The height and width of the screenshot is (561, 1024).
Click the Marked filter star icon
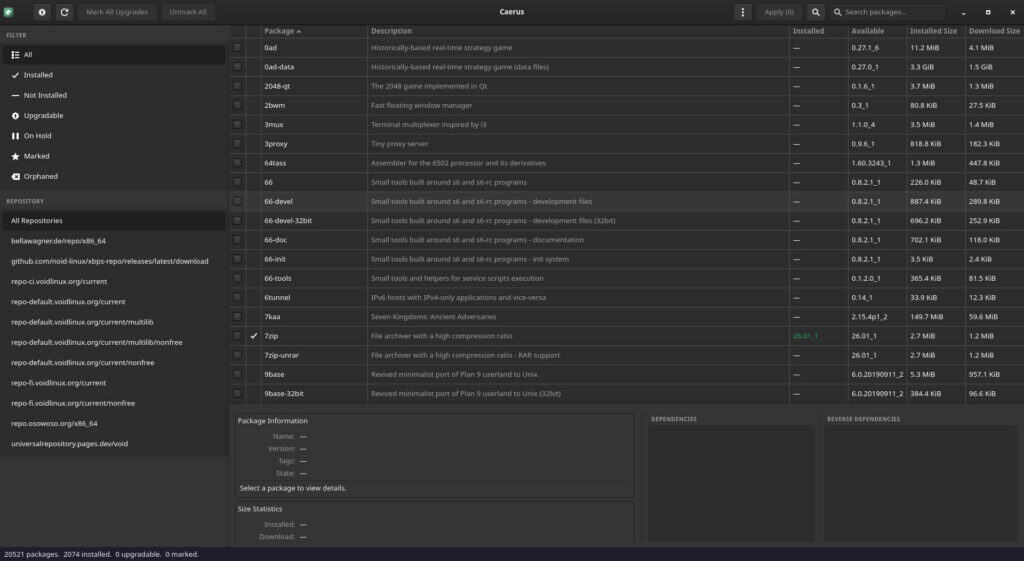click(15, 156)
